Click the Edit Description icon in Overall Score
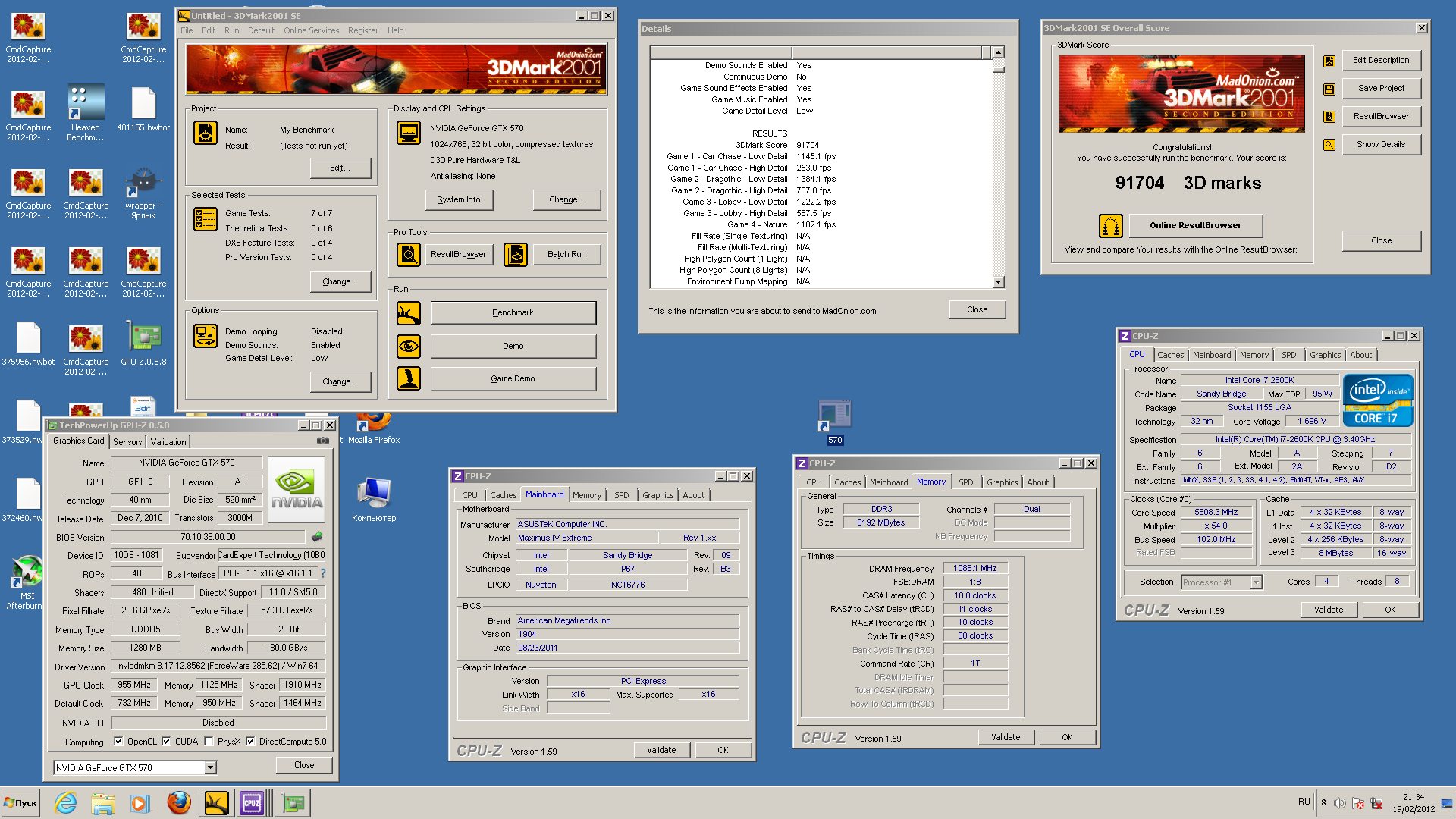 1329,61
